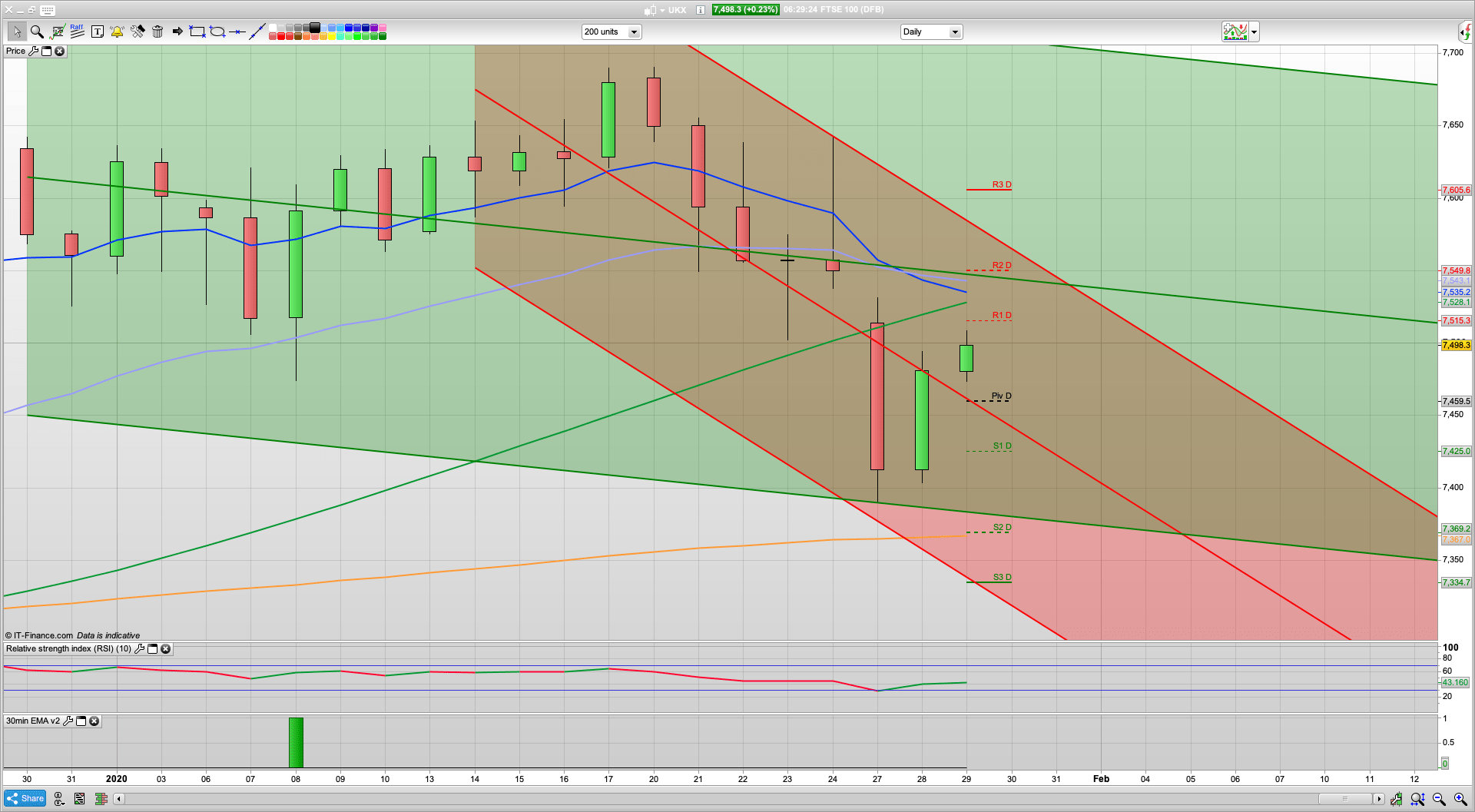The height and width of the screenshot is (812, 1475).
Task: Click the Price panel label
Action: click(16, 51)
